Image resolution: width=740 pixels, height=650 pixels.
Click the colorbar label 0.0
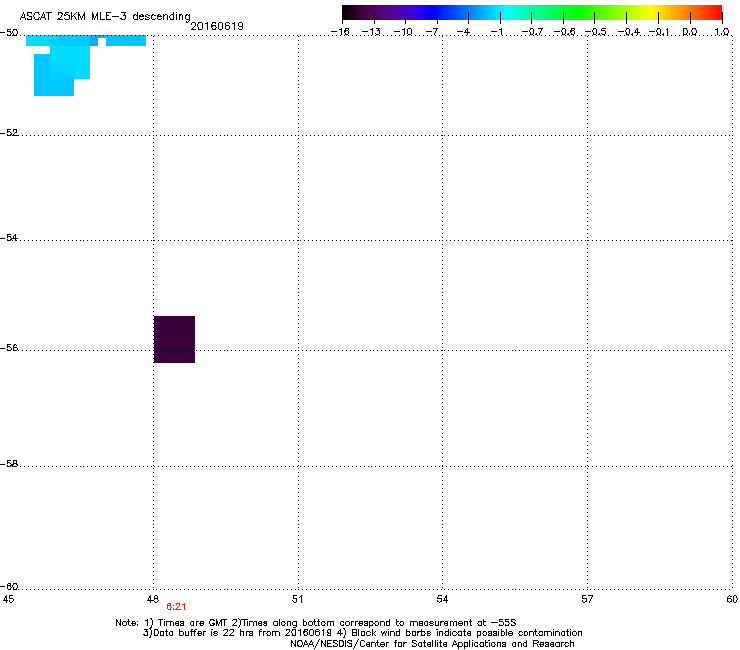690,32
